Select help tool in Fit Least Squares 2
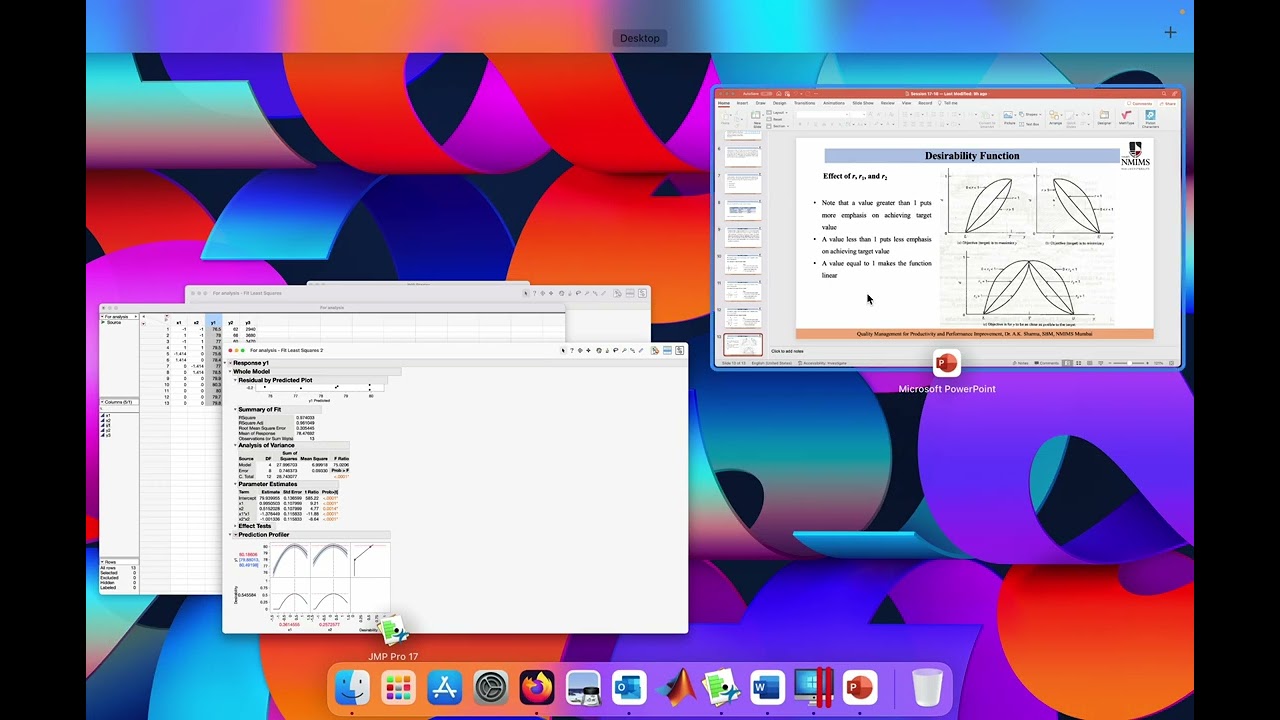This screenshot has height=720, width=1280. tap(572, 351)
